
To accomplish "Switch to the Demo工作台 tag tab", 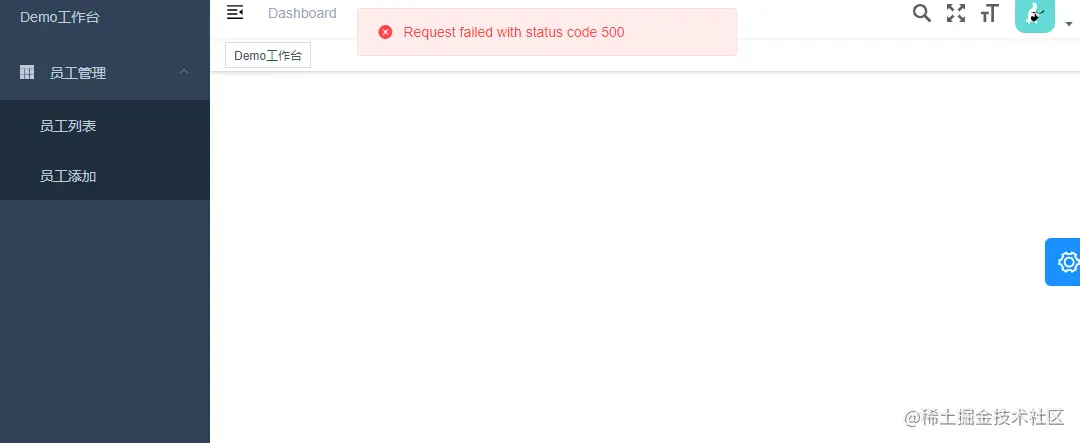I will coord(268,56).
